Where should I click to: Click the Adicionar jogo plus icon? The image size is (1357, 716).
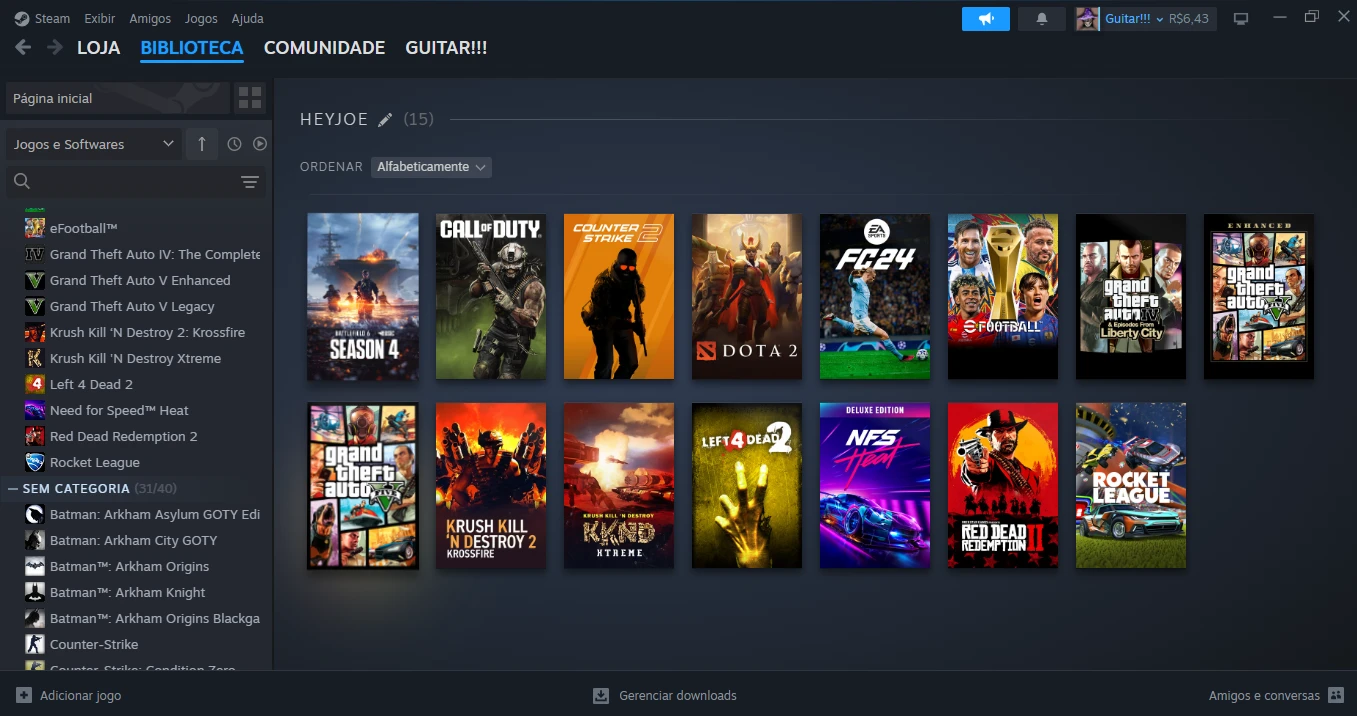[24, 695]
